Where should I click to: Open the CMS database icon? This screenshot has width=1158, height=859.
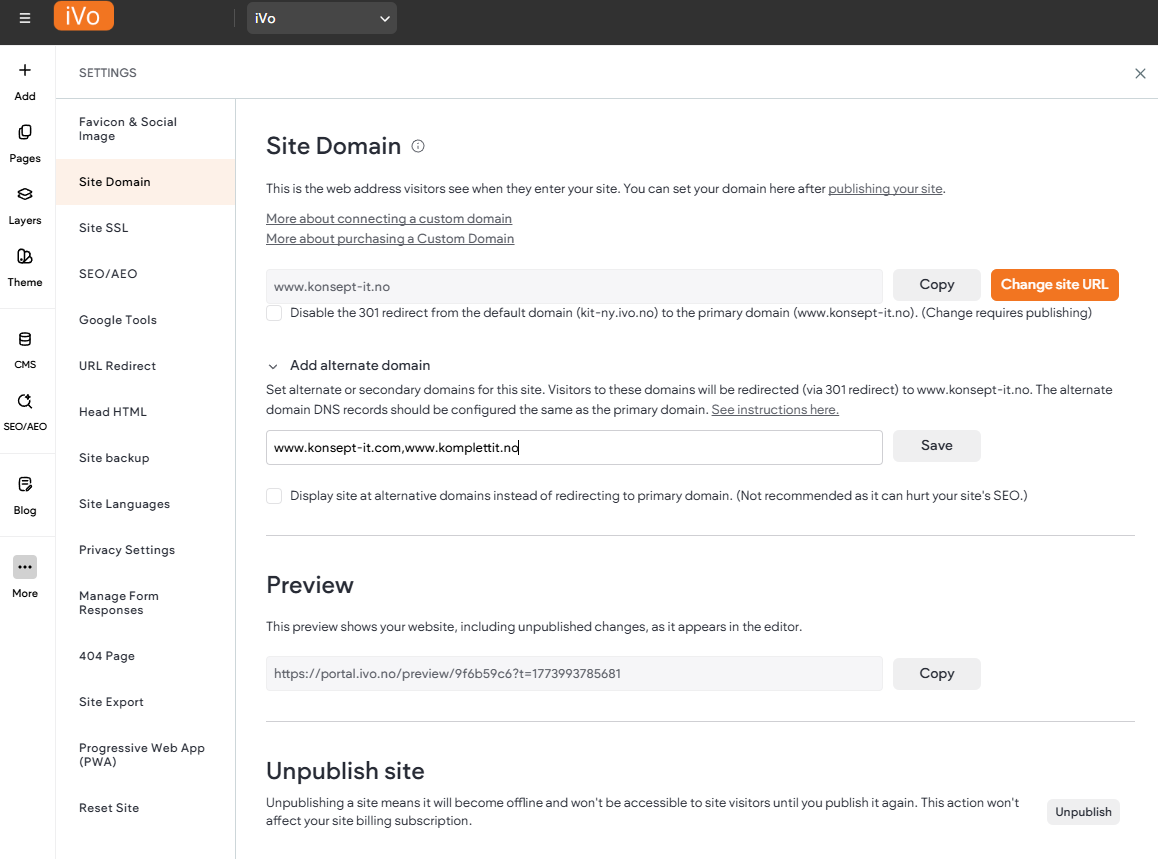(x=25, y=340)
